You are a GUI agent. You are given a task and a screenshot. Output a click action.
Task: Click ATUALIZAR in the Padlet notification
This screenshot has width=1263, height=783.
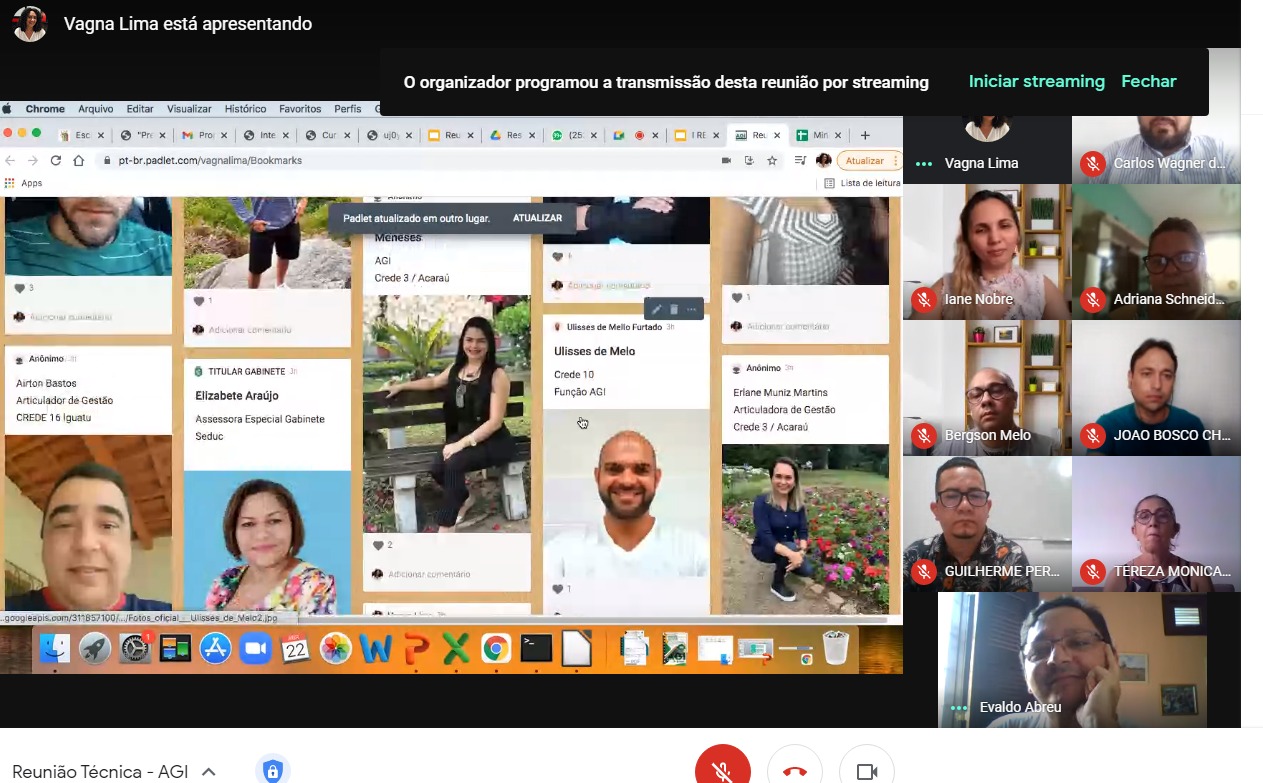537,218
